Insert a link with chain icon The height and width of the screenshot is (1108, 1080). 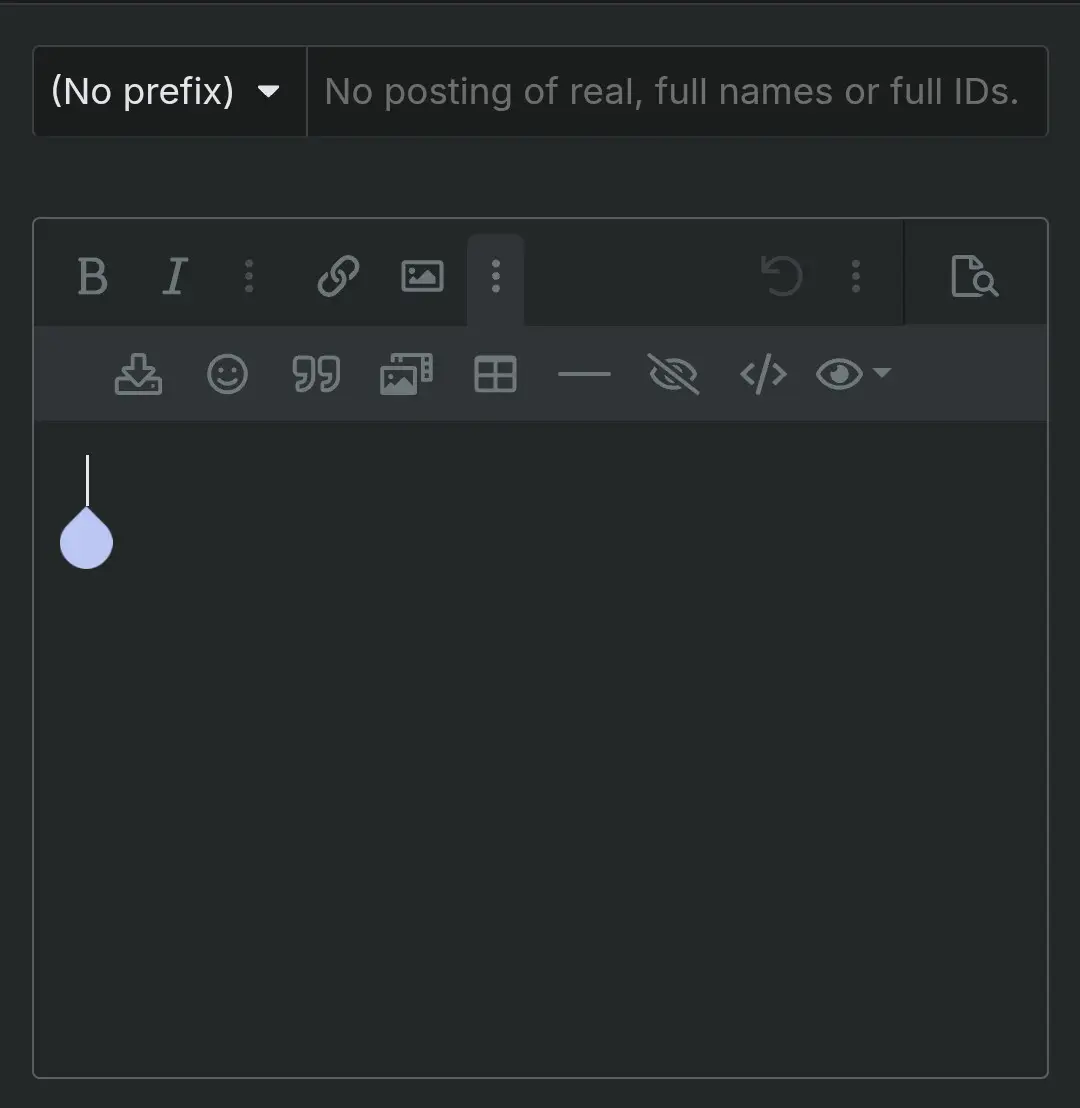pos(338,276)
